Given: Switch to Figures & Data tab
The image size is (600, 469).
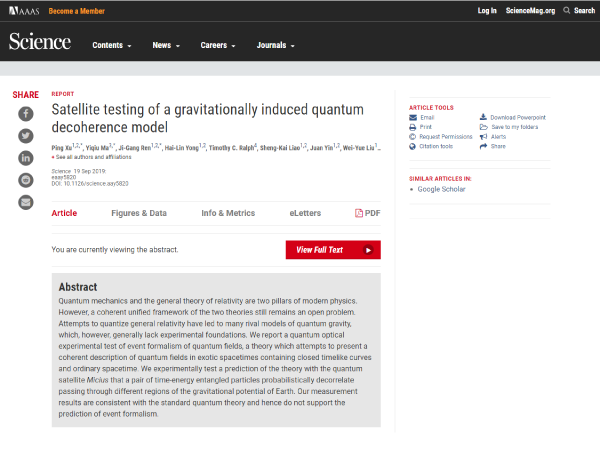Looking at the screenshot, I should pos(139,213).
